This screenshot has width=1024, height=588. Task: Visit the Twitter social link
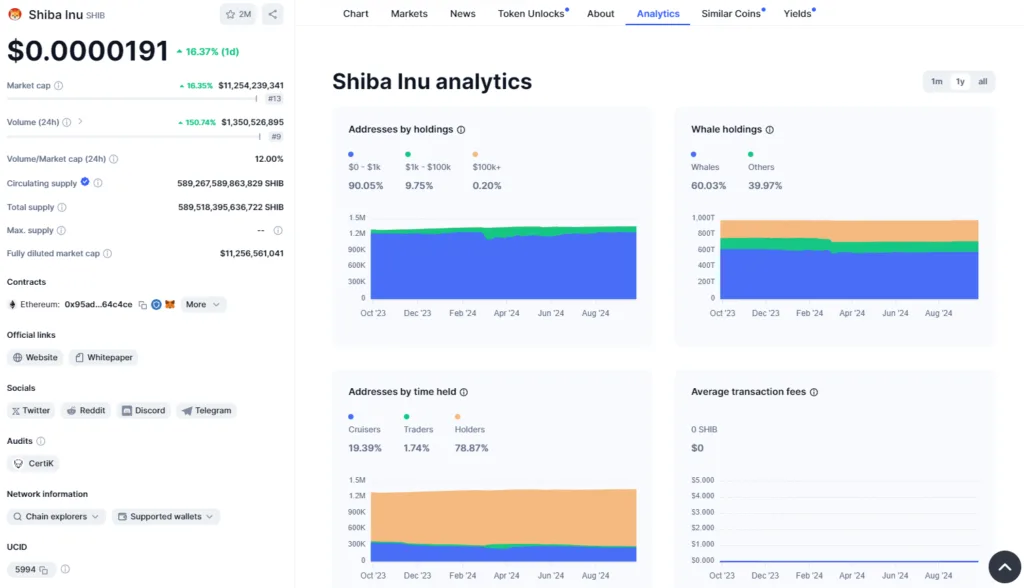31,410
